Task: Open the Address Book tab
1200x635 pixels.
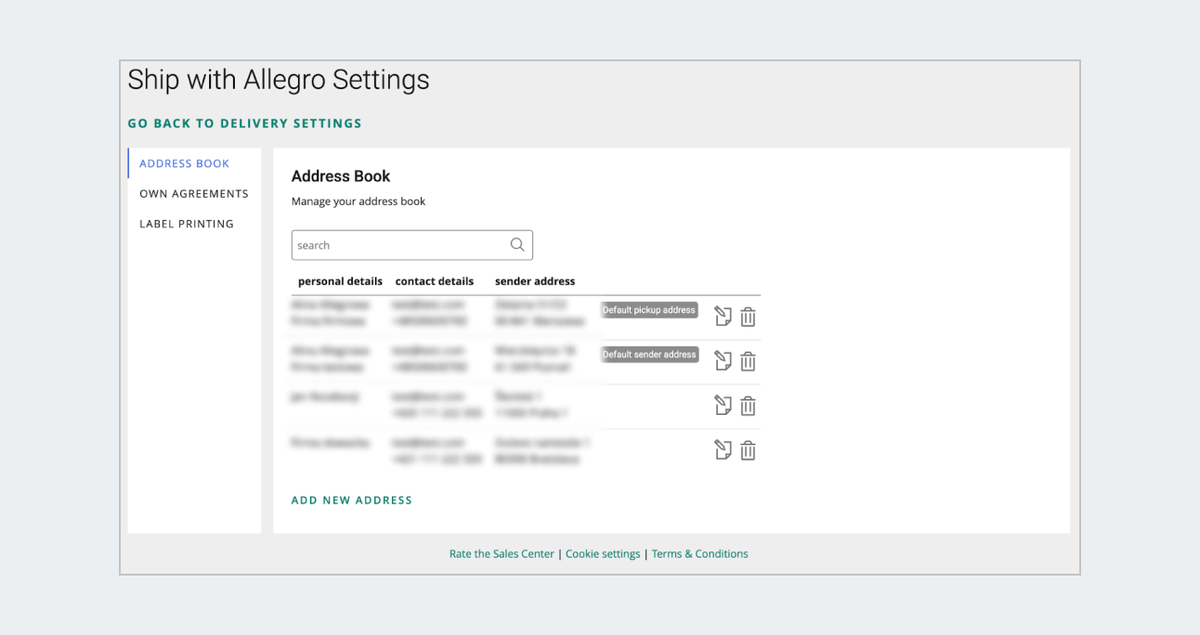Action: click(x=185, y=164)
